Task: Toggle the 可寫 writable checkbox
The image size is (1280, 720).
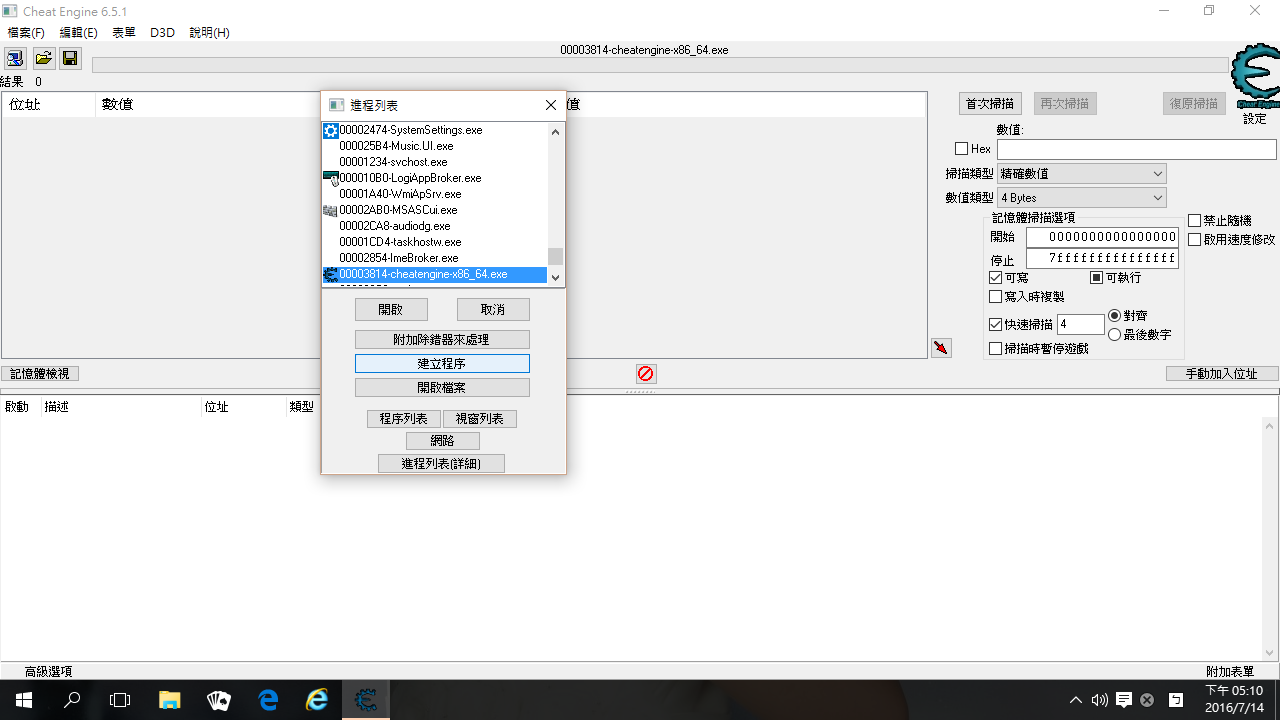Action: click(995, 277)
